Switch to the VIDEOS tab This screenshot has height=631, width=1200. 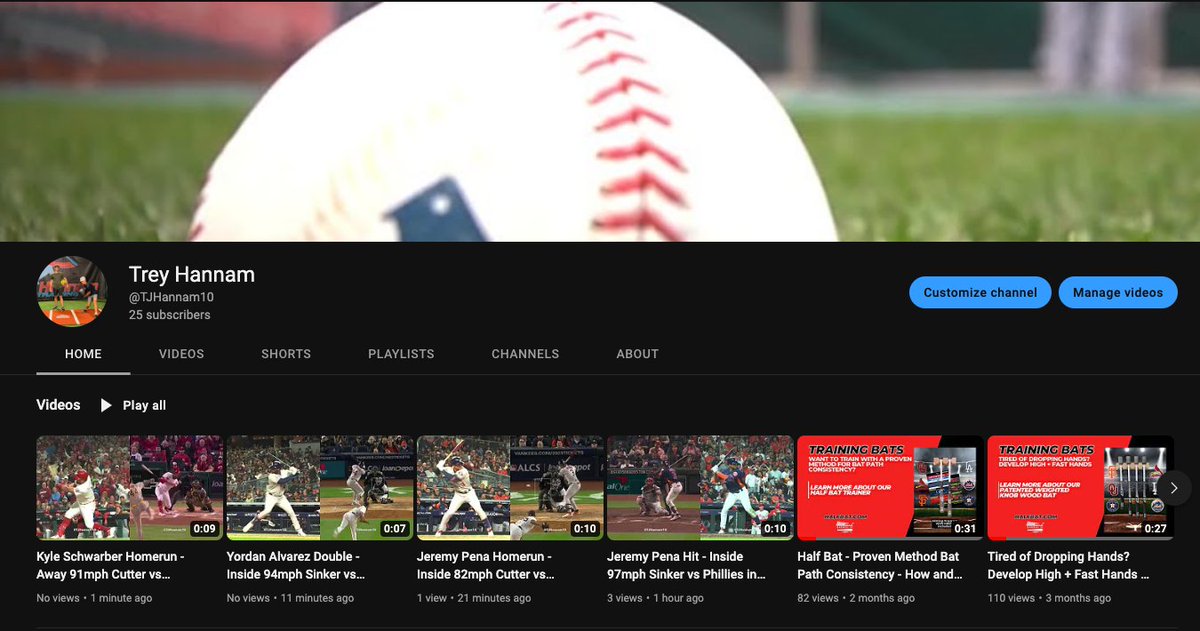(181, 353)
